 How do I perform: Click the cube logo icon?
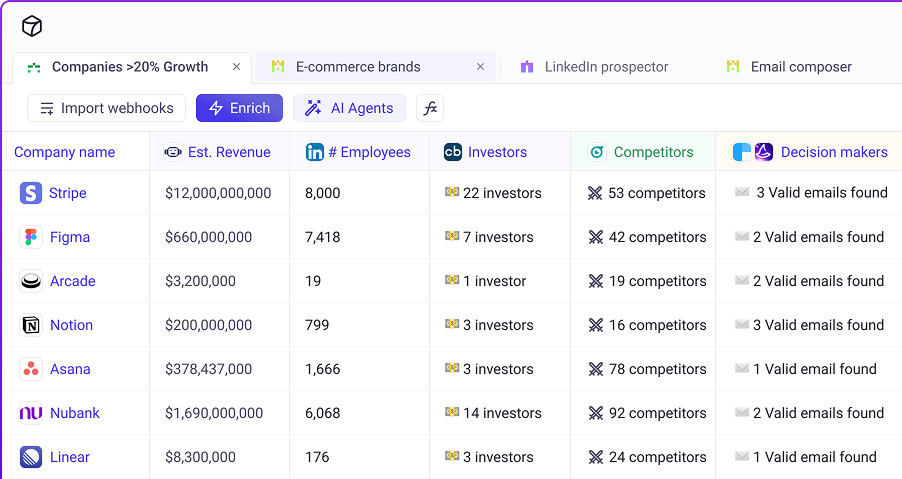[x=32, y=26]
